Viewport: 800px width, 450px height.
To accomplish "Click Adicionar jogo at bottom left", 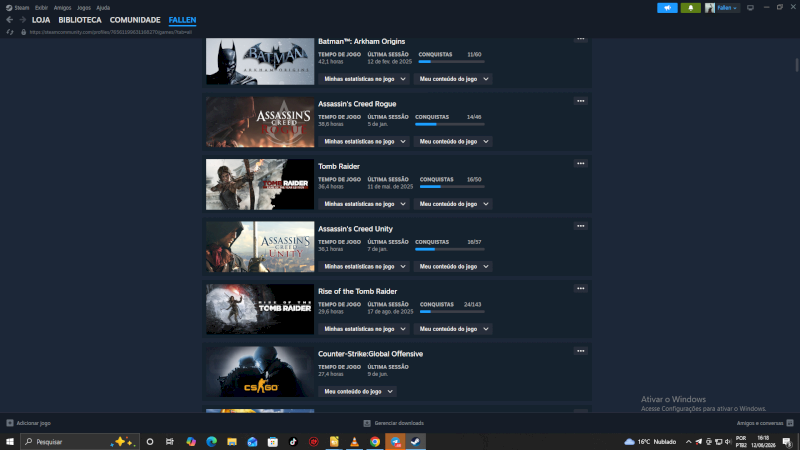I will point(29,423).
